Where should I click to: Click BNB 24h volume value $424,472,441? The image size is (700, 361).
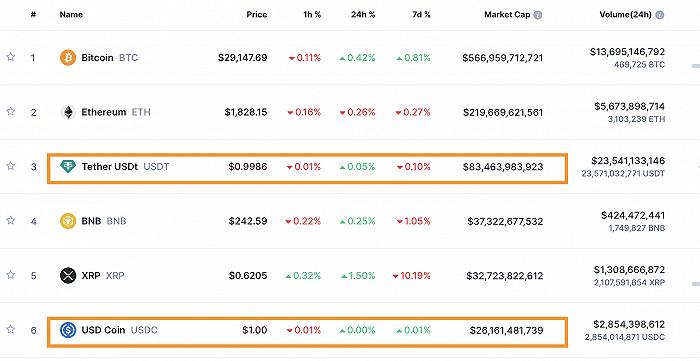coord(633,216)
